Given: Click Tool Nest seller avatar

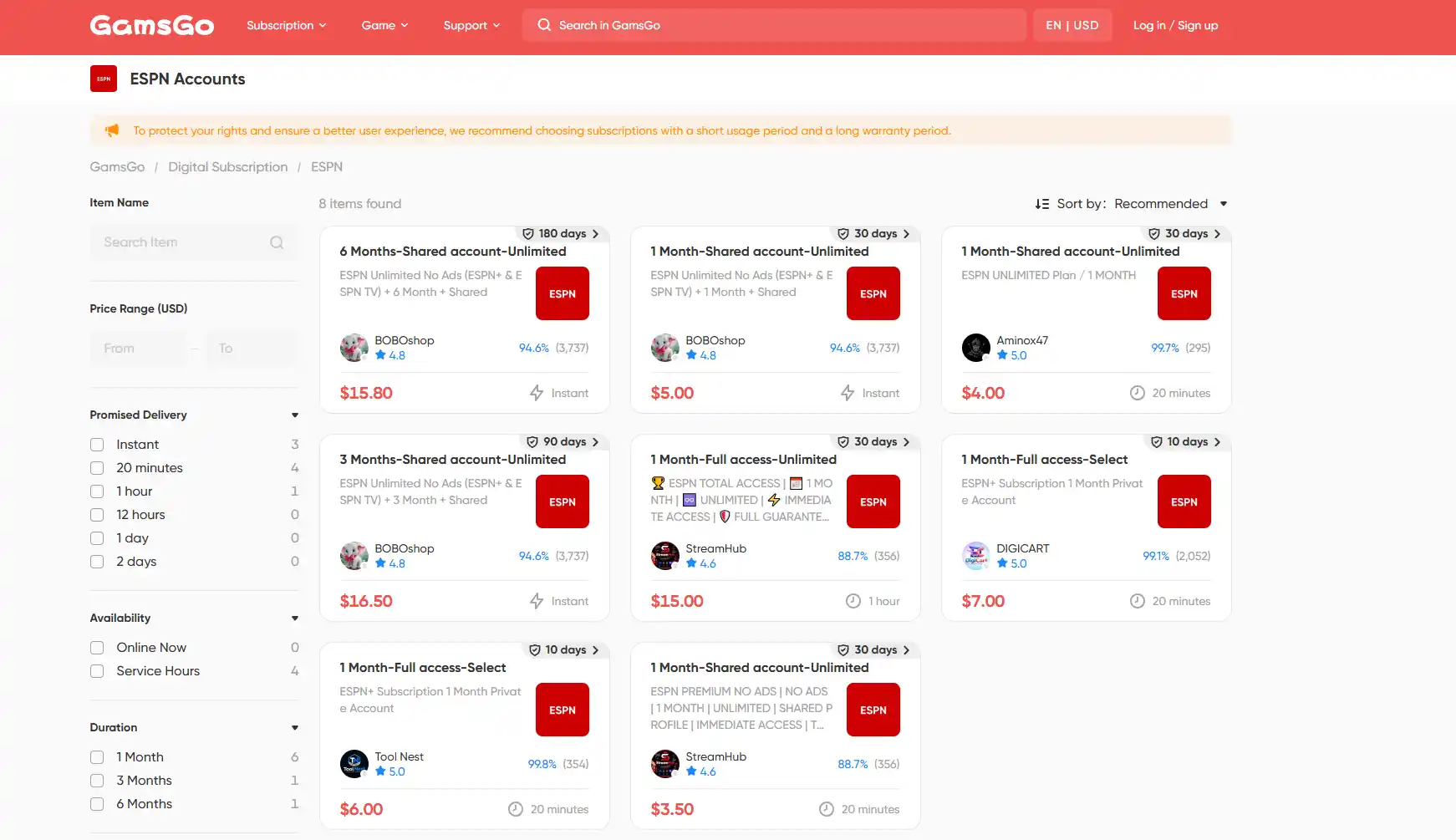Looking at the screenshot, I should 354,764.
